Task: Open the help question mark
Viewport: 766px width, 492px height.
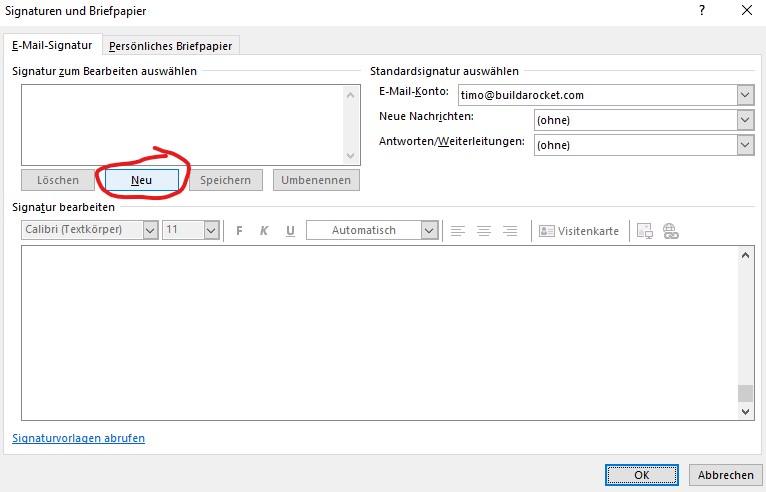Action: tap(702, 10)
